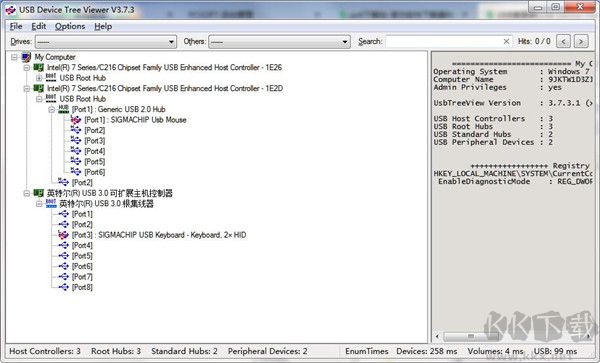Go to next search hit

[x=581, y=41]
